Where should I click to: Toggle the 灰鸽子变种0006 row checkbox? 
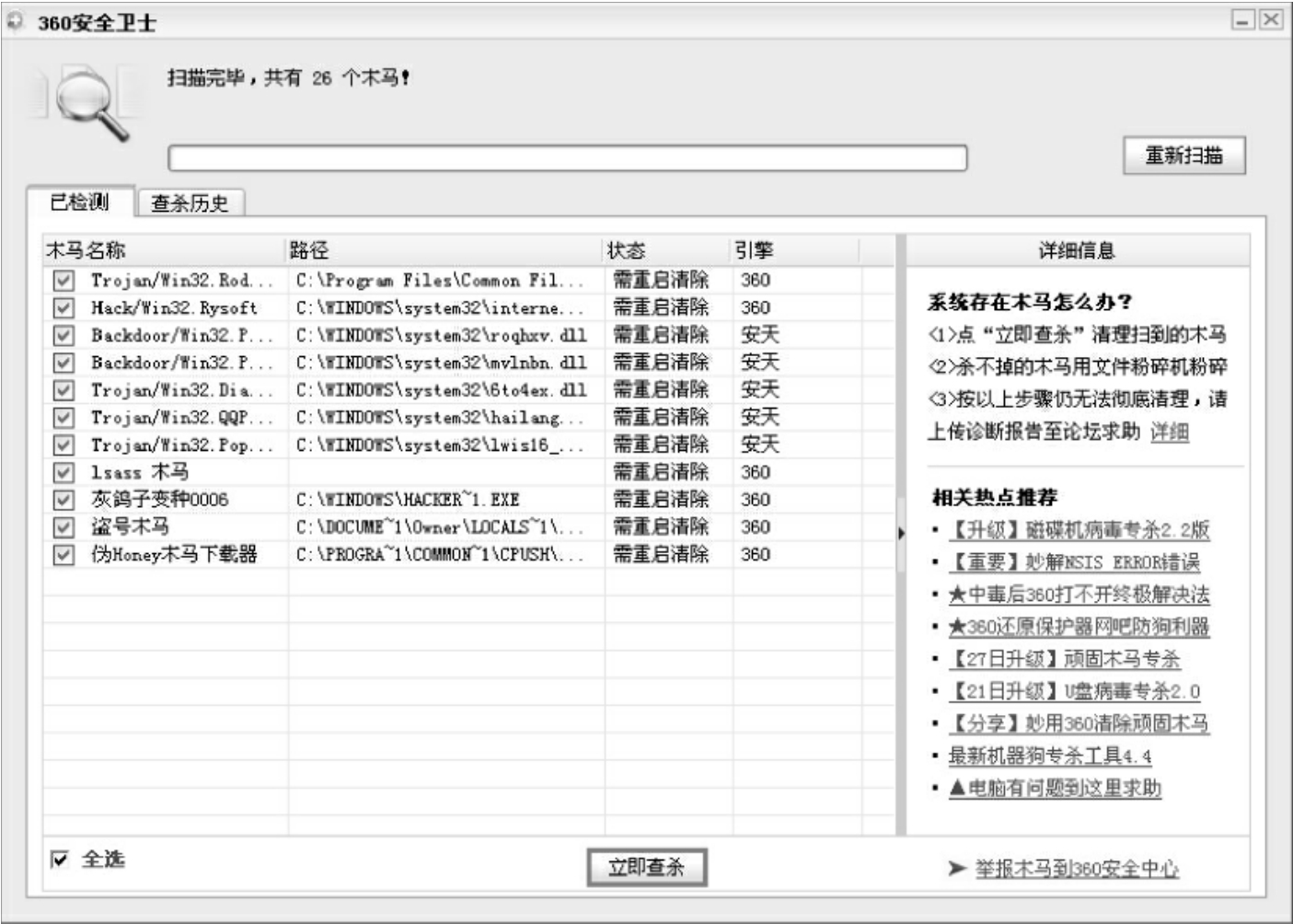pyautogui.click(x=63, y=500)
